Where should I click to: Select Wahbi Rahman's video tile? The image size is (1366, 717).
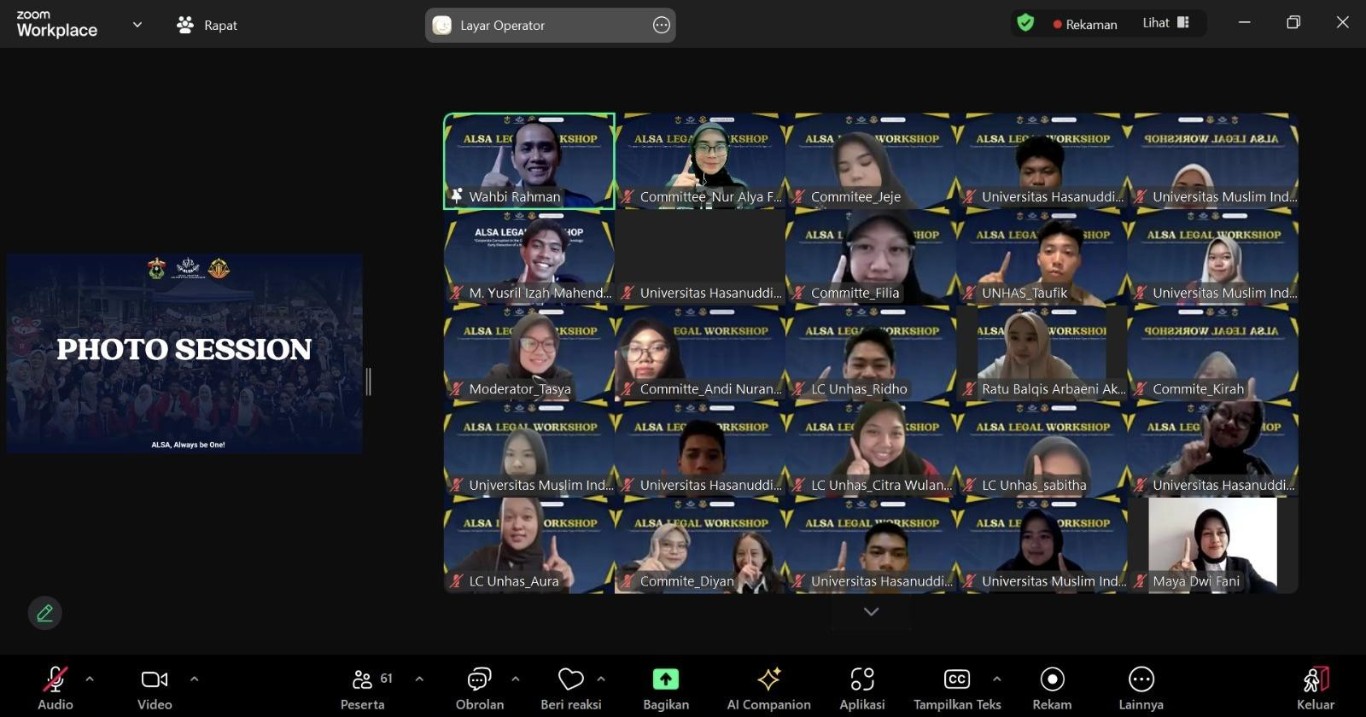(529, 161)
